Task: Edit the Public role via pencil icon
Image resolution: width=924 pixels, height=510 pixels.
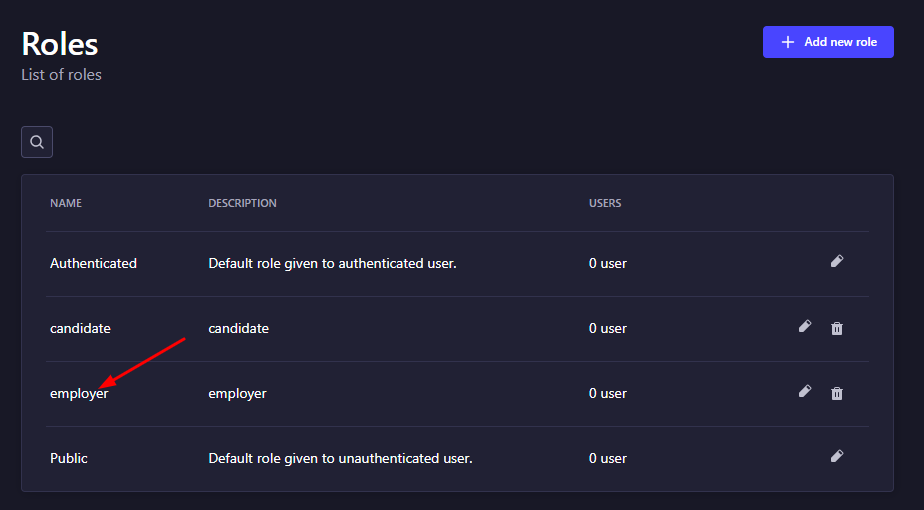Action: tap(837, 456)
